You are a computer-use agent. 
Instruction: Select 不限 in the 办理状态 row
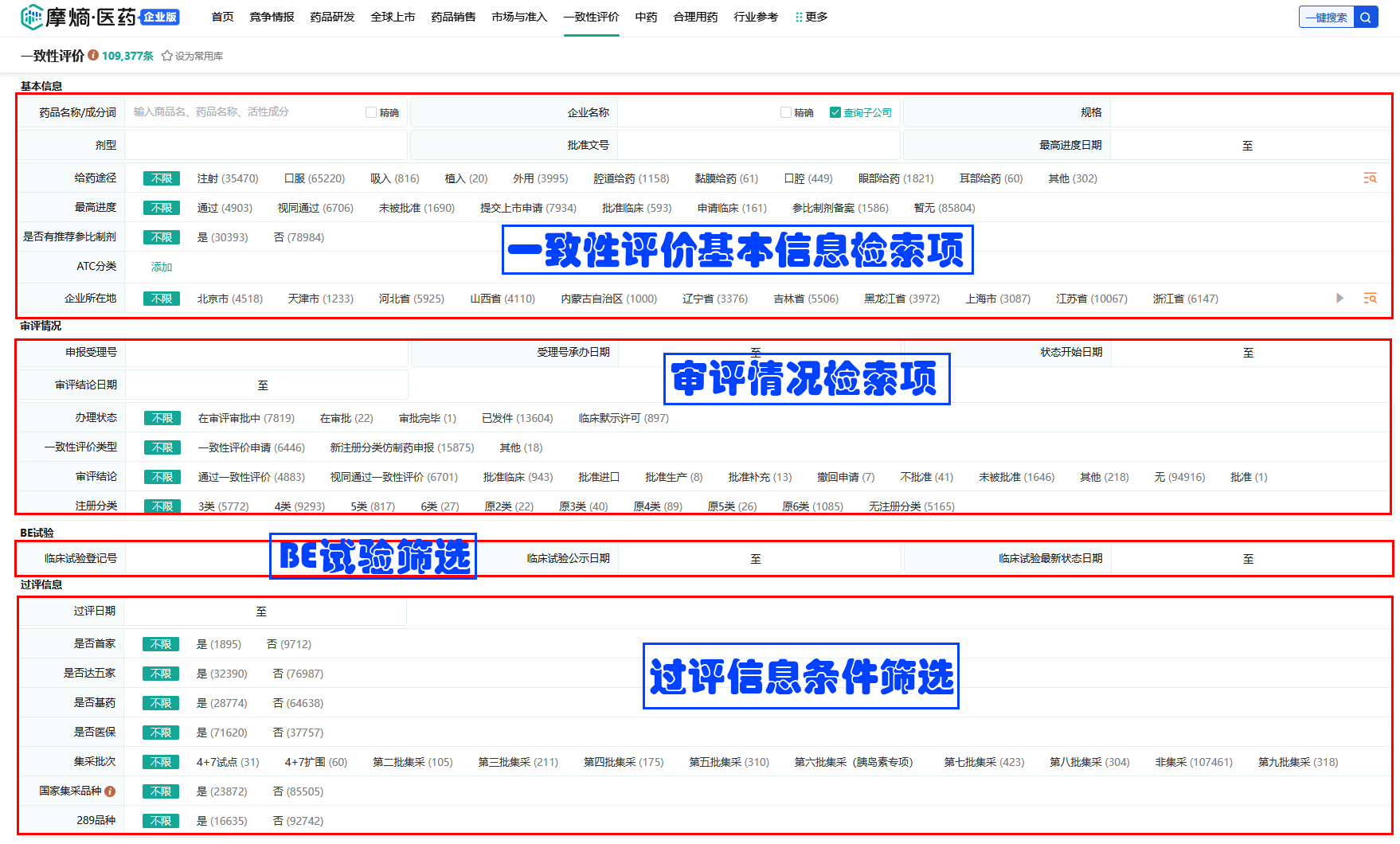[x=162, y=418]
